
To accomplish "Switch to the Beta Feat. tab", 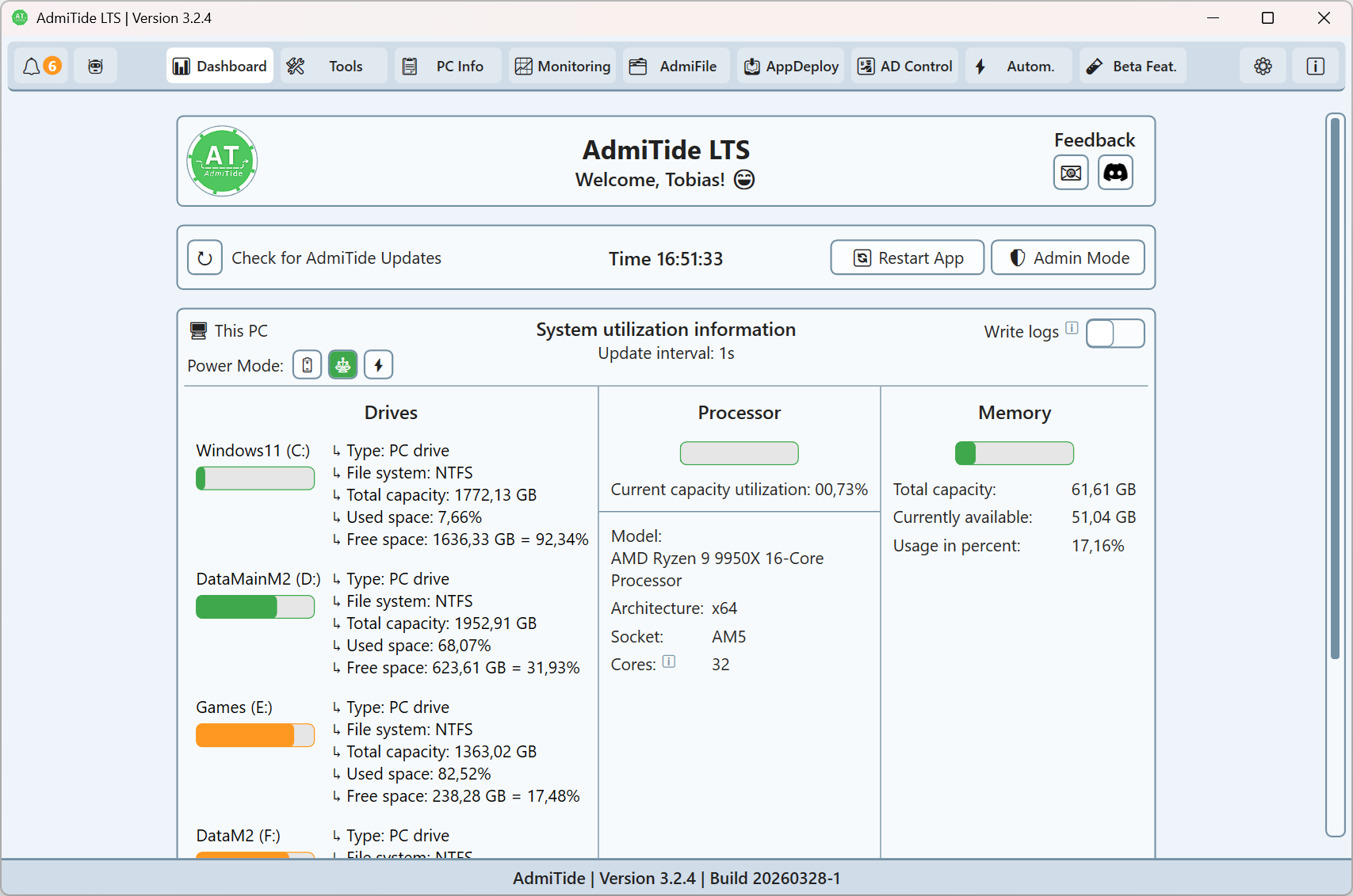I will [x=1132, y=66].
